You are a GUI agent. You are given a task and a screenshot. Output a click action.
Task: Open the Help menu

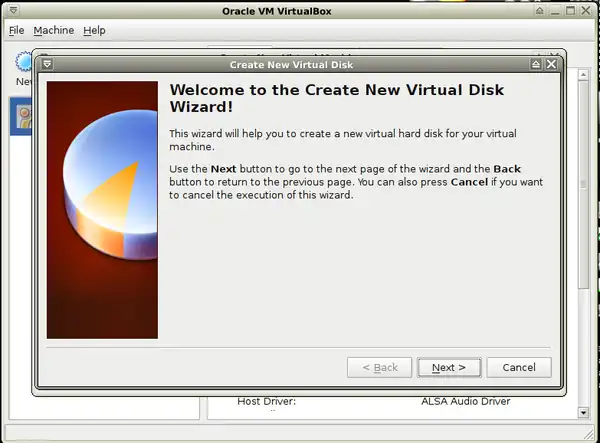click(x=94, y=30)
